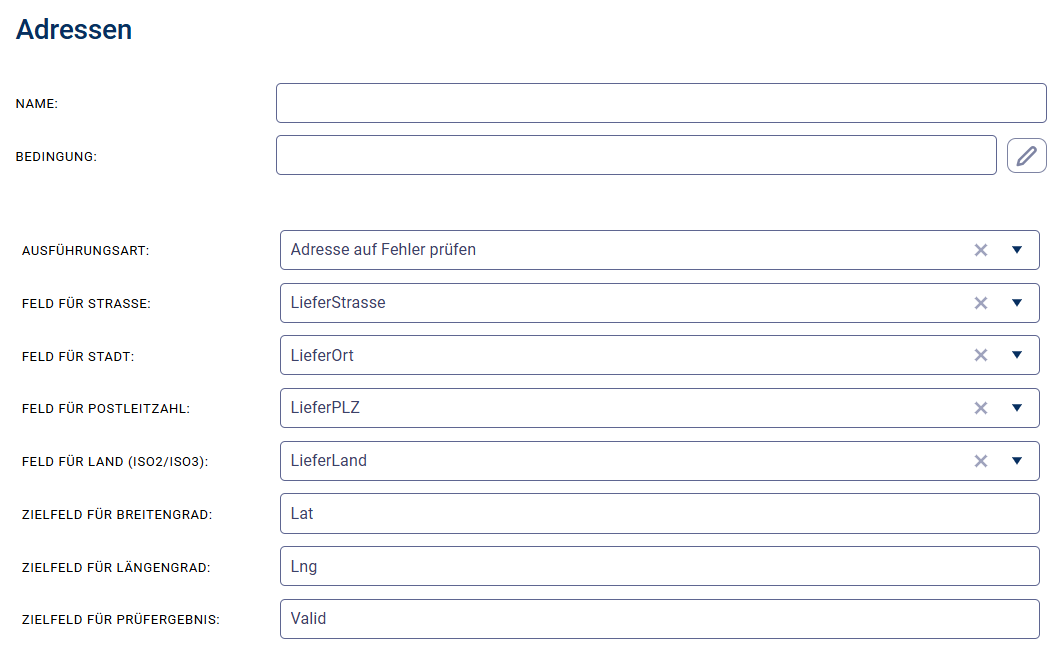The height and width of the screenshot is (651, 1050).
Task: Expand the Feld für Stadt dropdown arrow
Action: point(1017,355)
